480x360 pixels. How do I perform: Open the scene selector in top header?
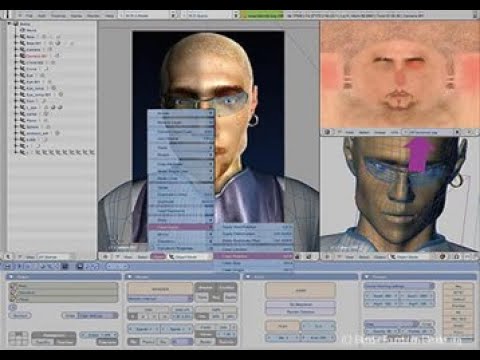210,15
